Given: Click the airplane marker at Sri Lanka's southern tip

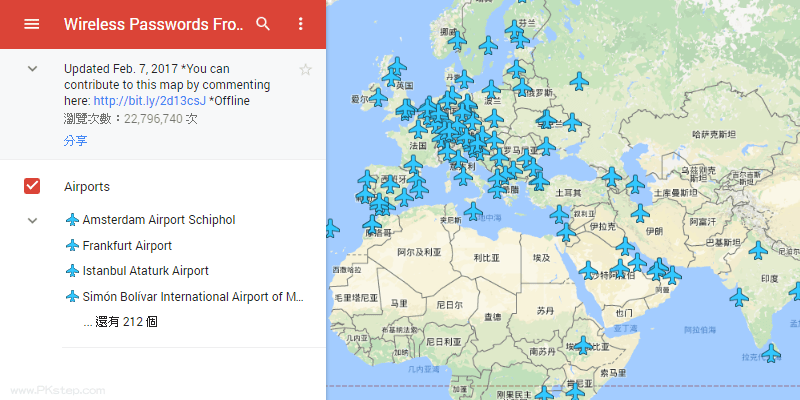Looking at the screenshot, I should (770, 353).
